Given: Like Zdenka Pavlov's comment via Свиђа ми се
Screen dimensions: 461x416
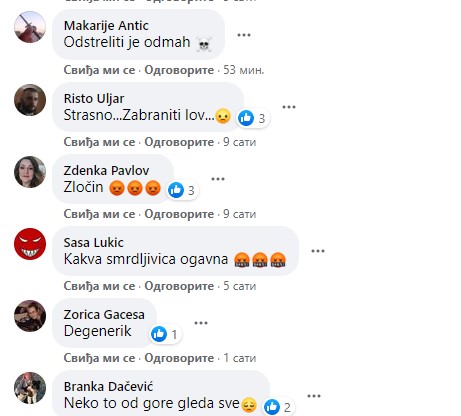Looking at the screenshot, I should 99,214.
